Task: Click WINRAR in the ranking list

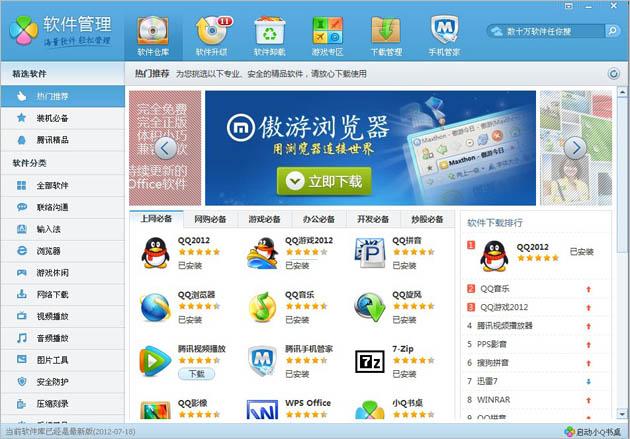Action: (x=493, y=400)
